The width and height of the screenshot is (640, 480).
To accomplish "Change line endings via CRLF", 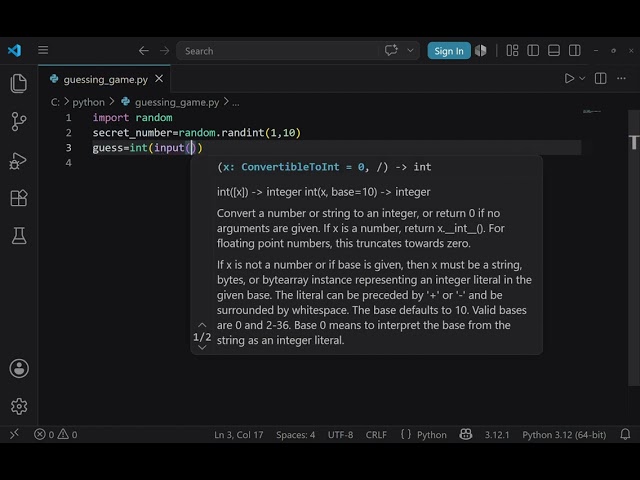I will pyautogui.click(x=376, y=435).
